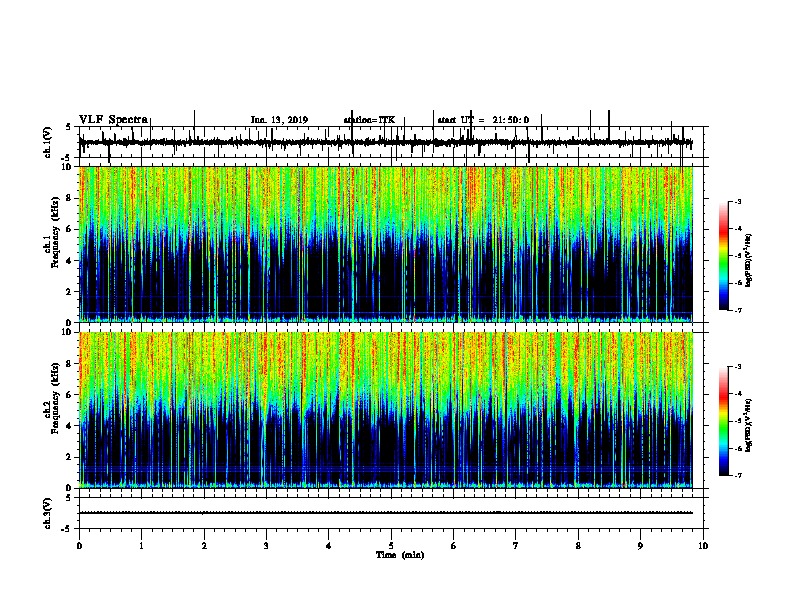
Task: Select the date text "Jan. 13, 2019"
Action: pos(279,120)
